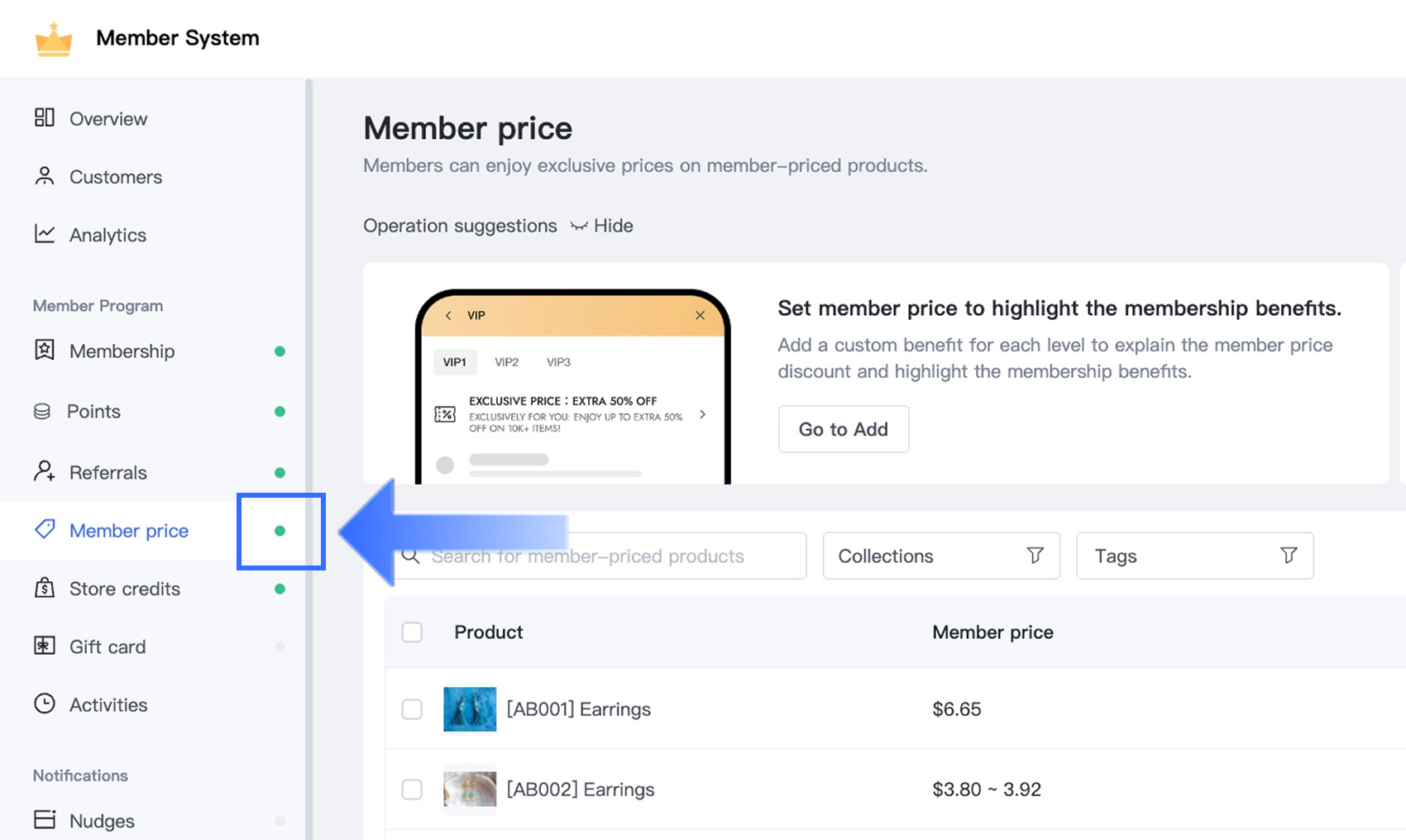Click the Analytics chart icon
Screen dimensions: 1406x840
coord(45,234)
